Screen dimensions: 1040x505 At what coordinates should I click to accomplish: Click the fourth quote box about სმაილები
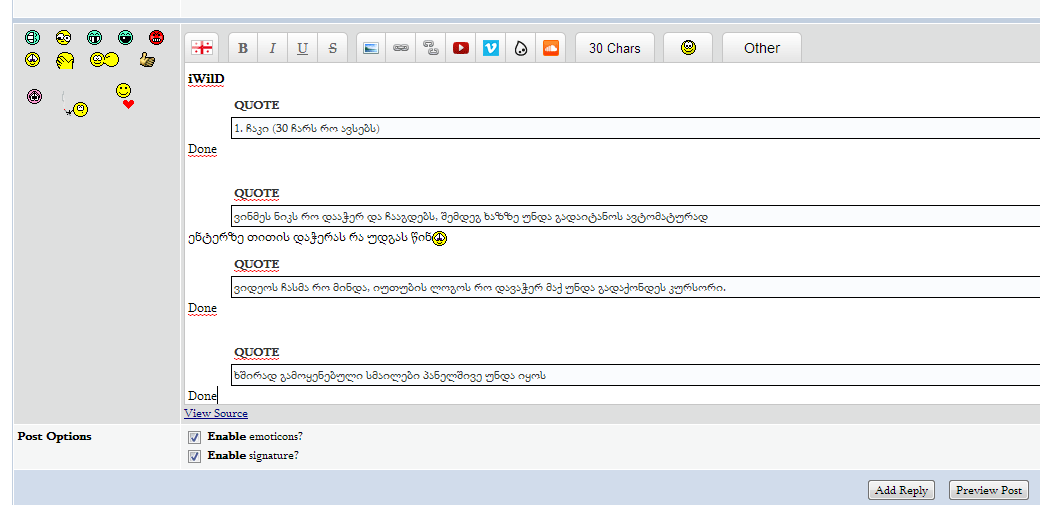[635, 375]
